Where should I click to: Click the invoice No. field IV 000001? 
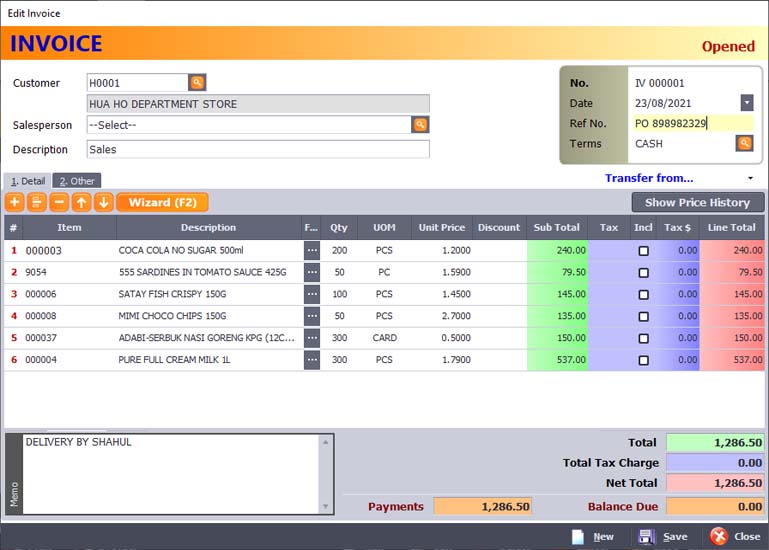[693, 83]
